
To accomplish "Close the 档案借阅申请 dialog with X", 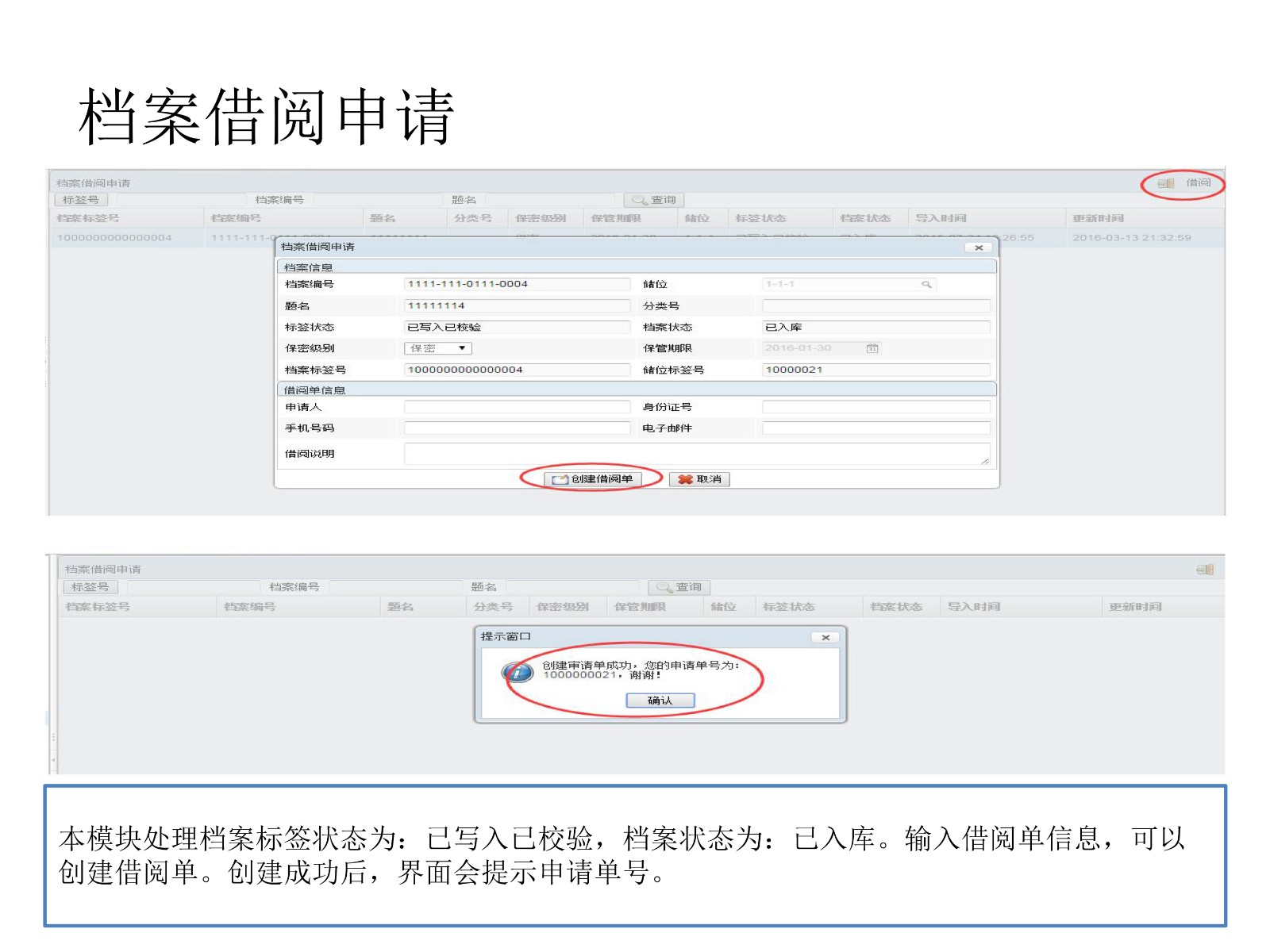I will pos(979,248).
